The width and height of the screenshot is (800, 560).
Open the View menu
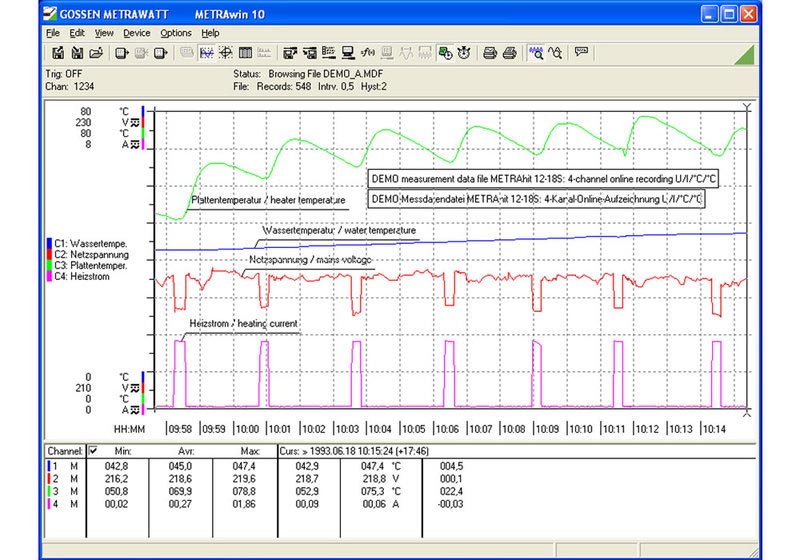click(x=104, y=33)
